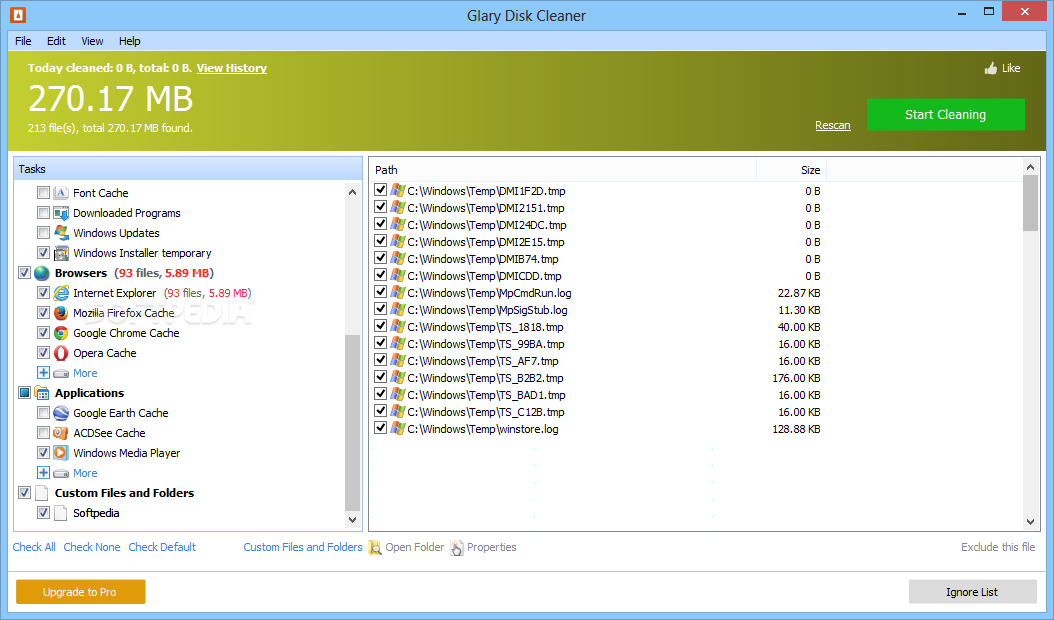Open the File menu
This screenshot has height=620, width=1054.
24,41
